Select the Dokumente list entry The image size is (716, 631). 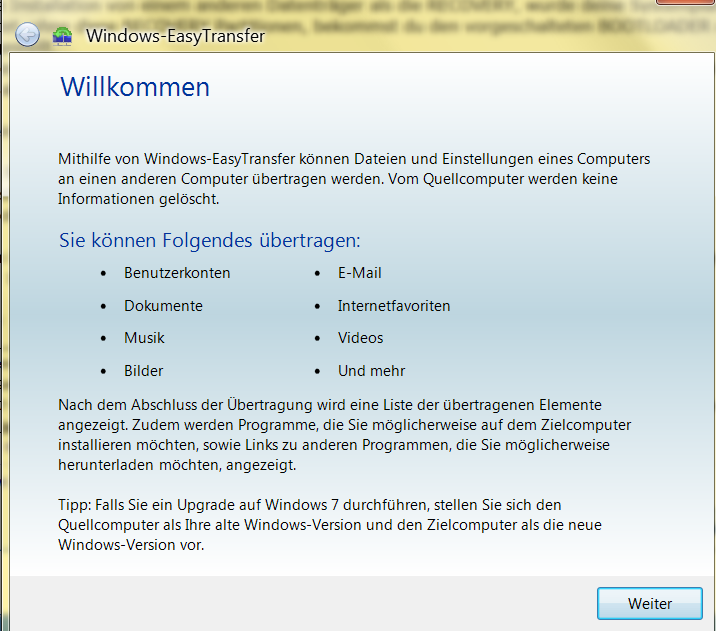coord(163,305)
